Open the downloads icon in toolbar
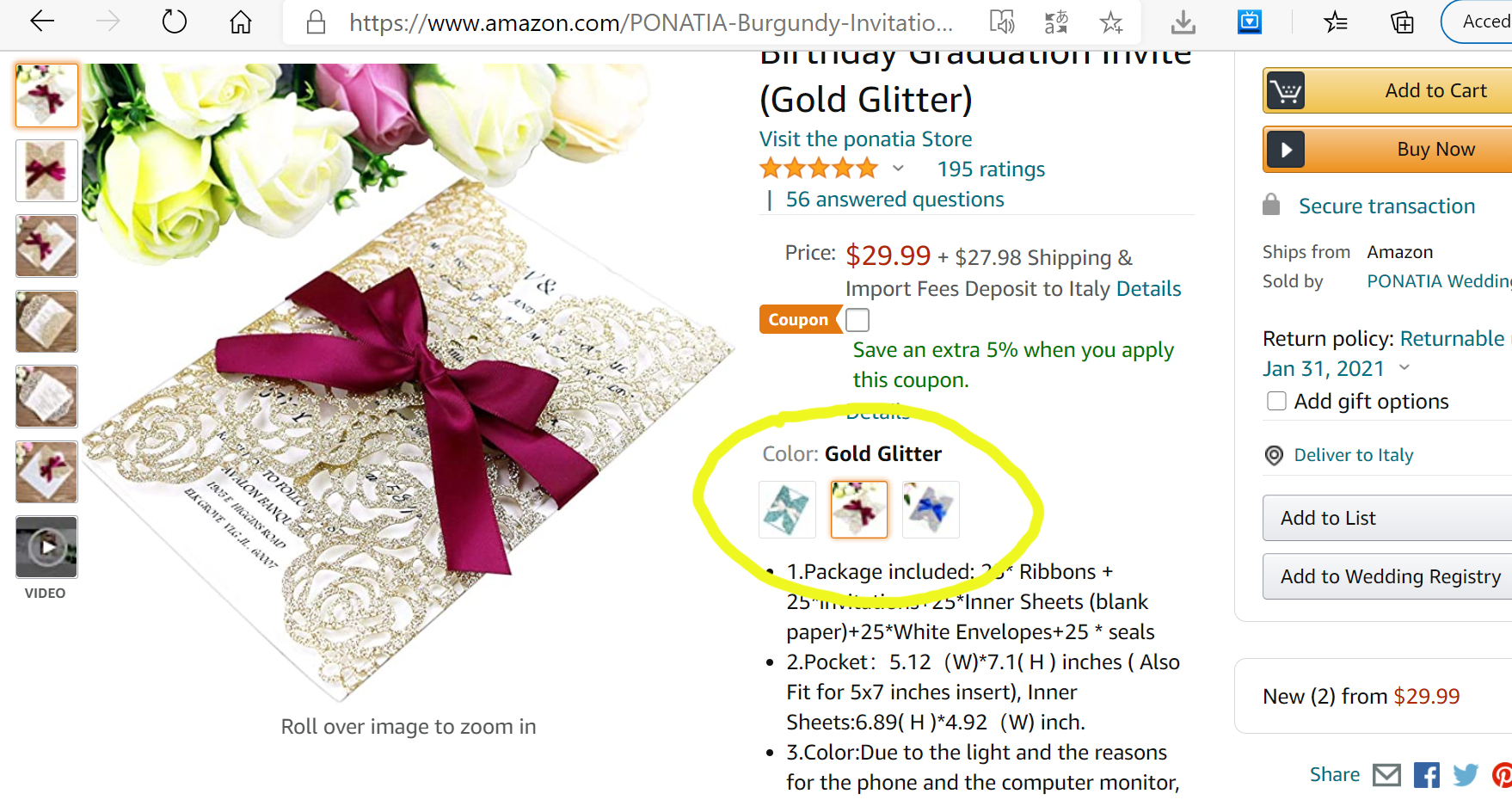 (1183, 22)
